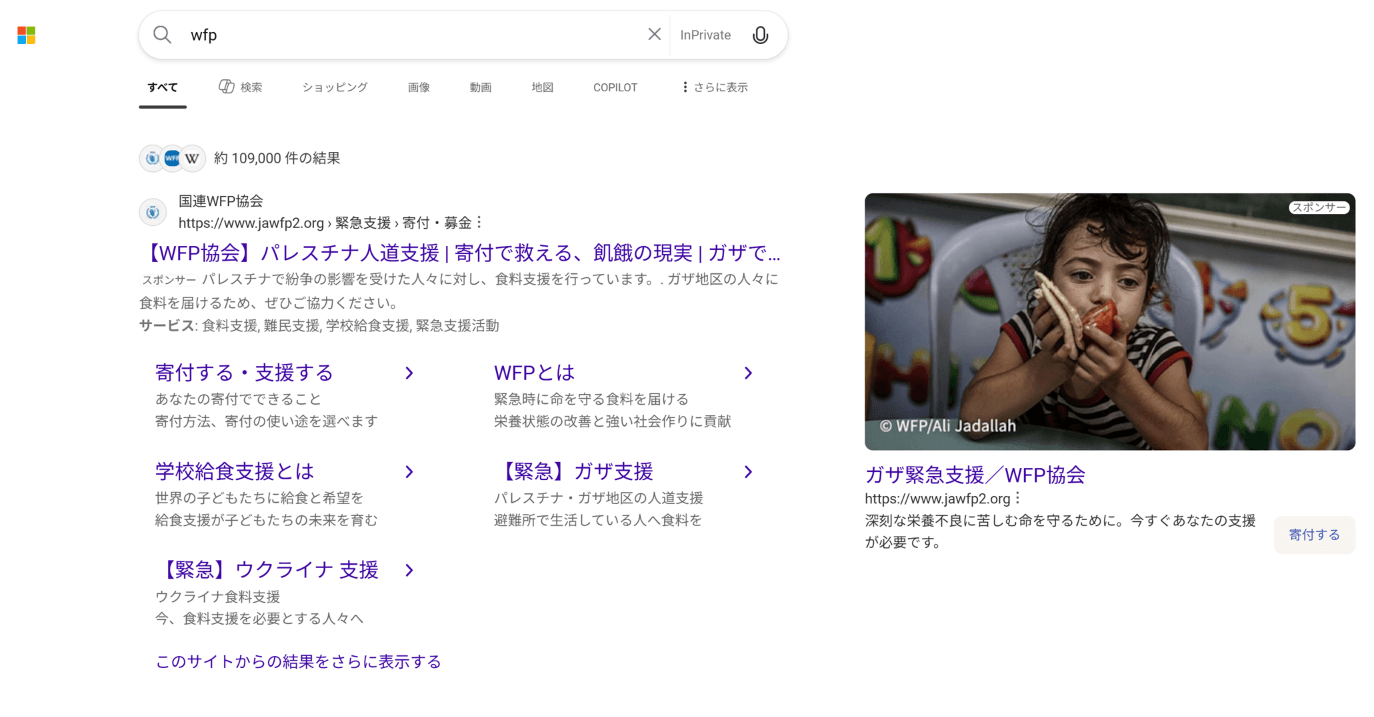Click the スポンサー badge on the photo
The width and height of the screenshot is (1374, 717).
click(x=1319, y=208)
